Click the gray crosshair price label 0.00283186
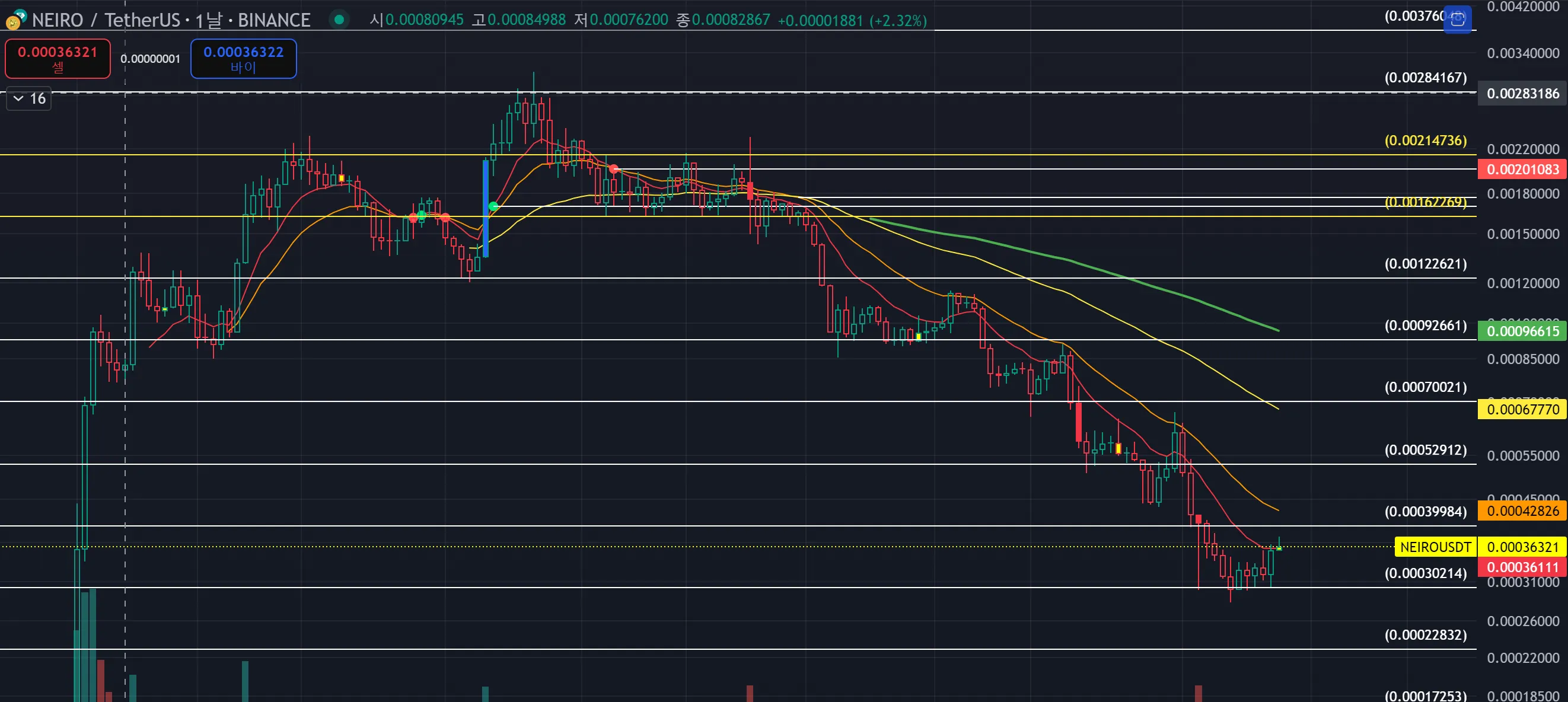Image resolution: width=1568 pixels, height=702 pixels. [x=1522, y=94]
